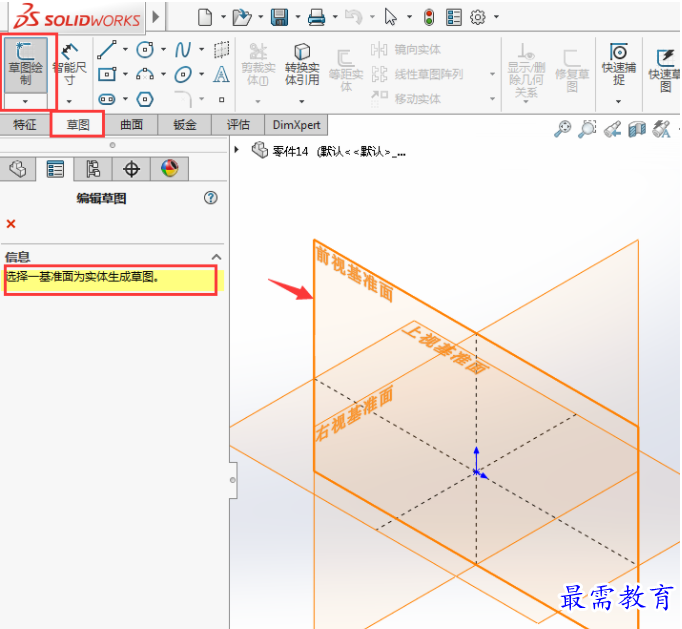This screenshot has width=682, height=629.
Task: Click the Print icon
Action: click(x=316, y=17)
